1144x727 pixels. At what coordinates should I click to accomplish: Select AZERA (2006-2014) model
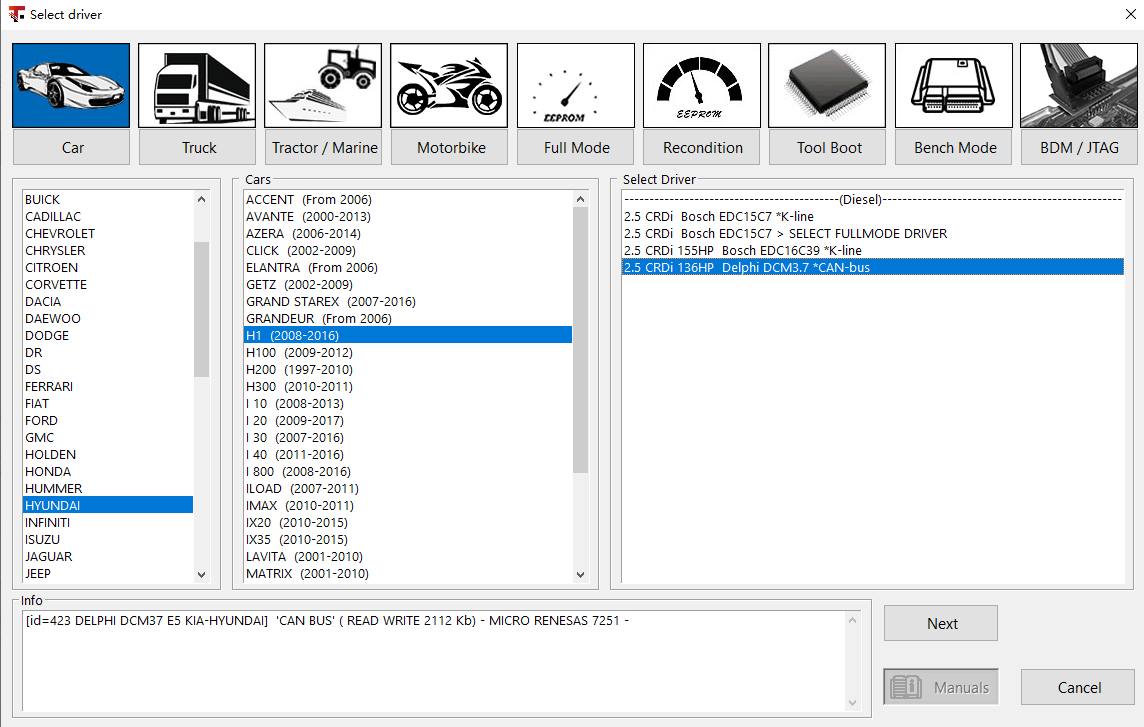408,234
